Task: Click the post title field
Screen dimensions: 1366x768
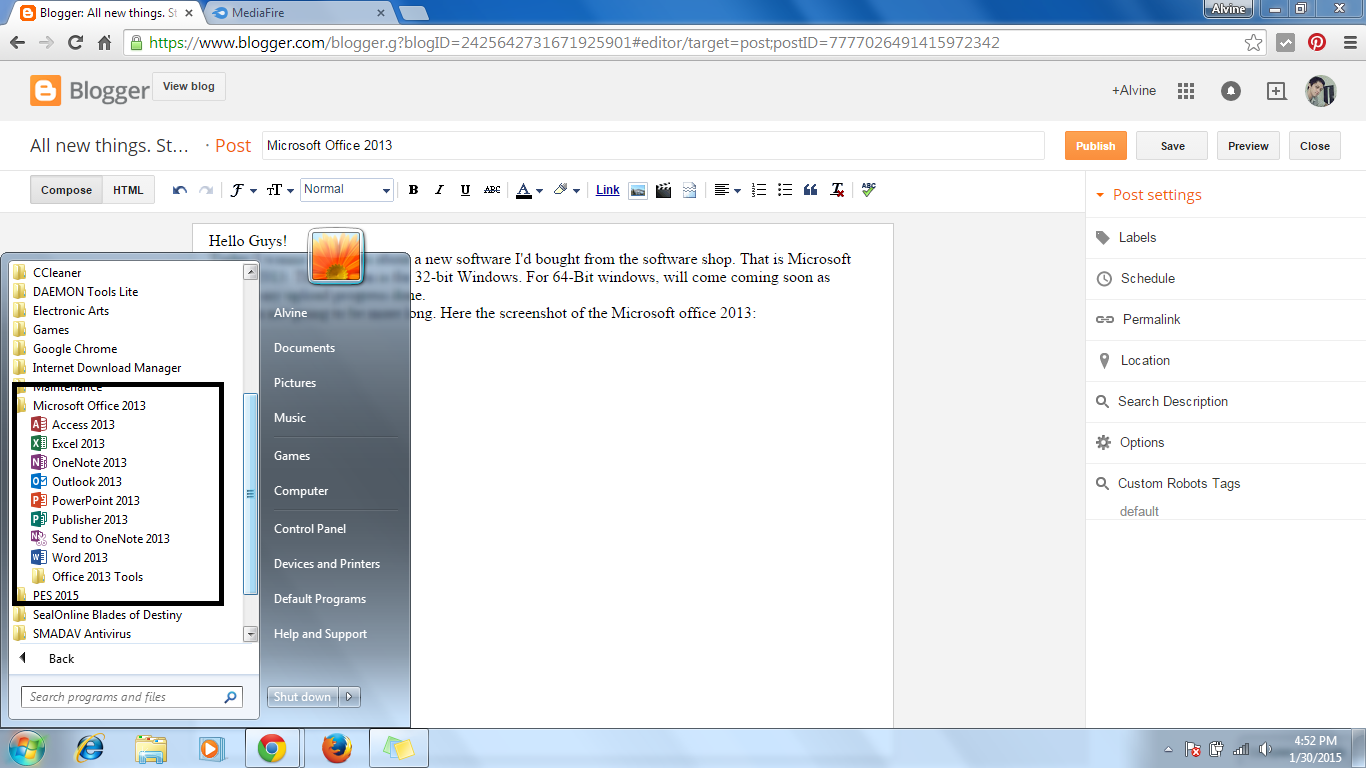Action: coord(653,146)
